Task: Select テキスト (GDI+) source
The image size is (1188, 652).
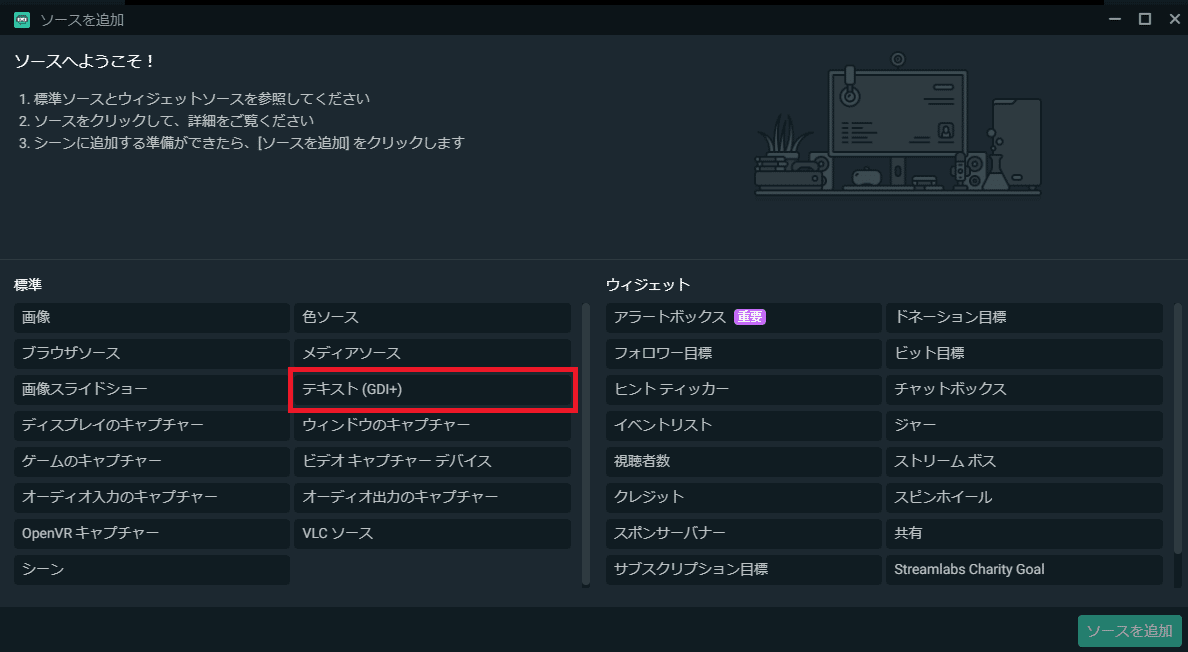Action: pos(432,389)
